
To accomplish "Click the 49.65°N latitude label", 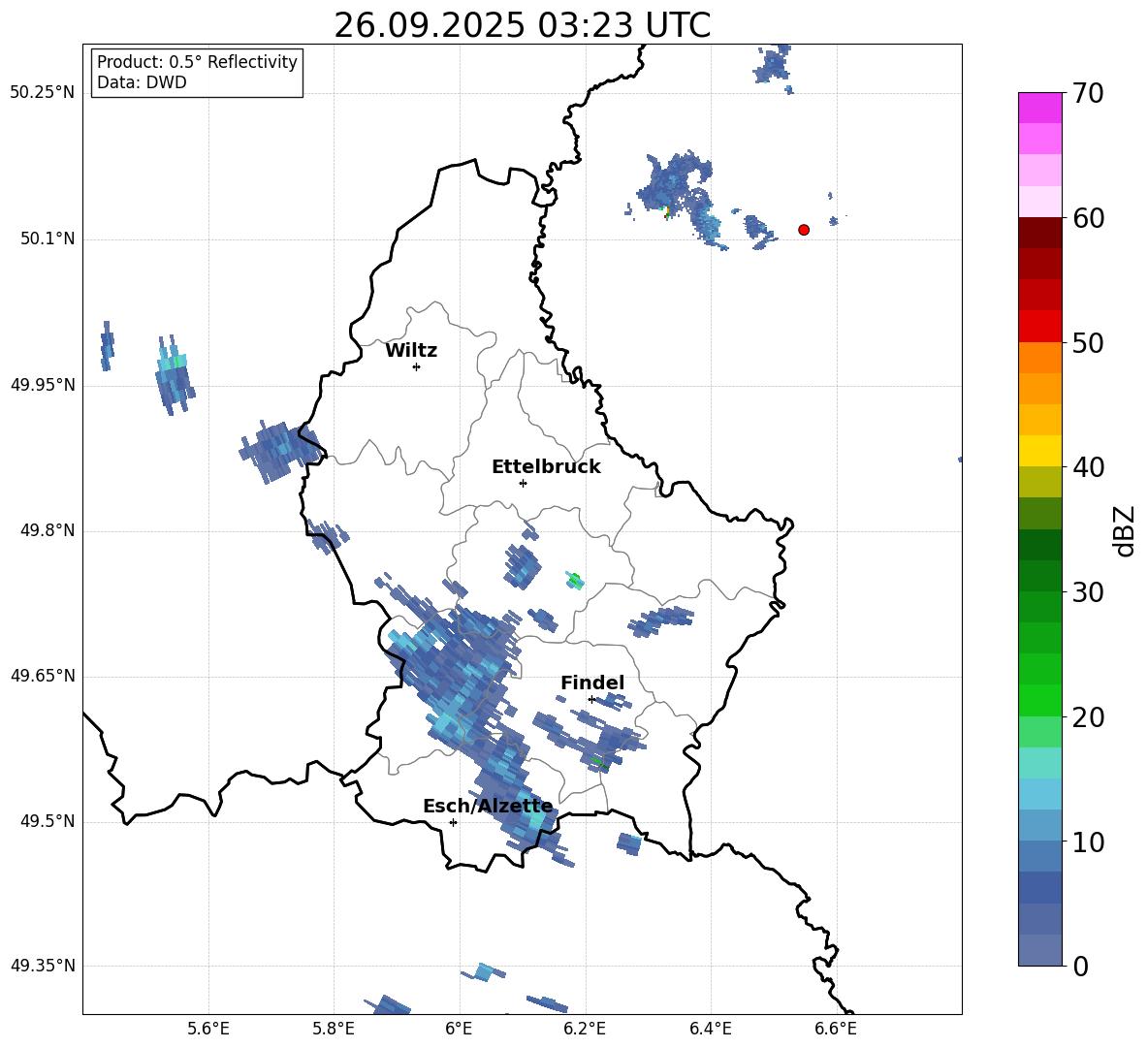I will point(42,676).
